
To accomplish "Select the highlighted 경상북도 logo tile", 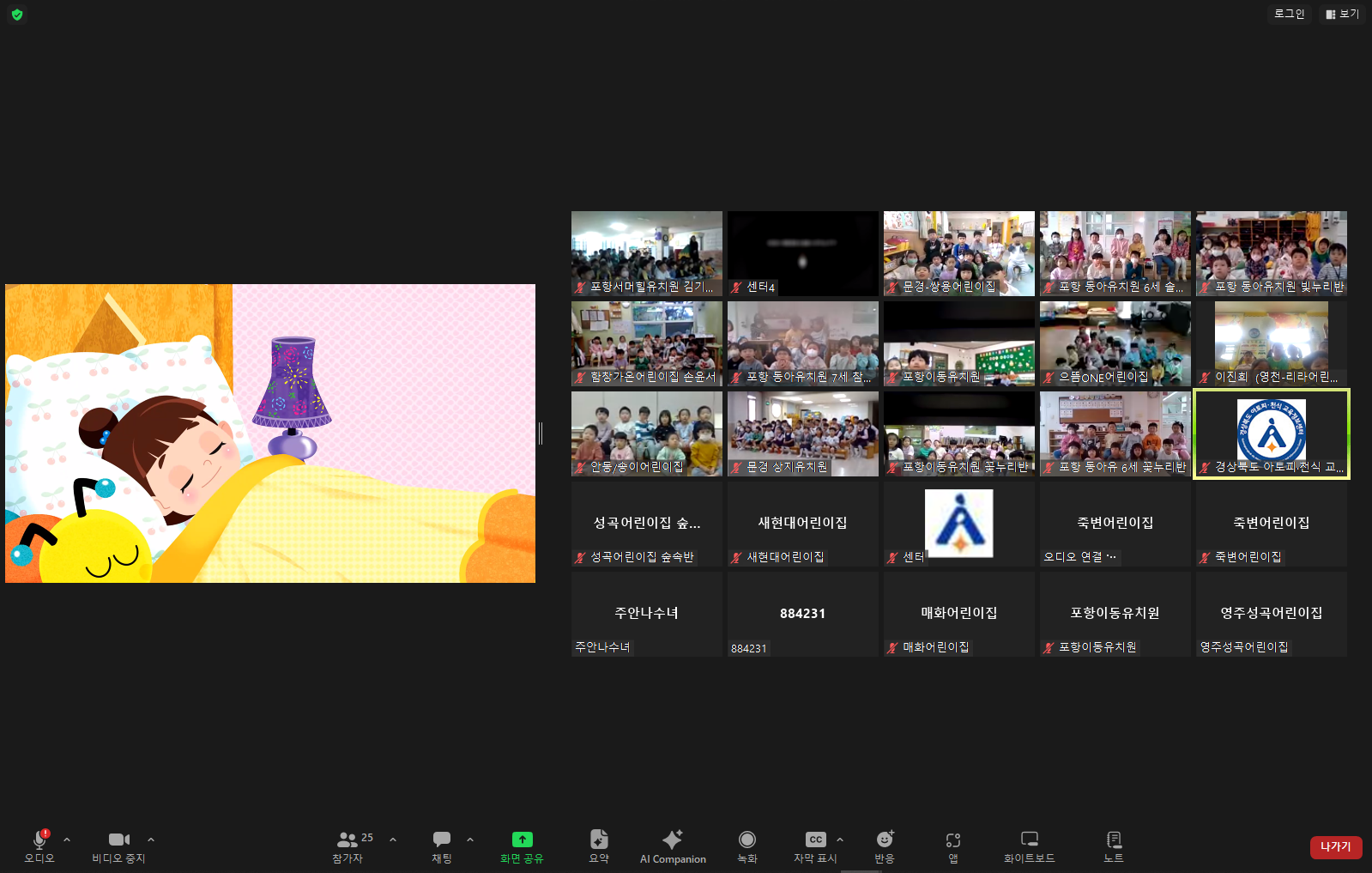I will (1272, 433).
